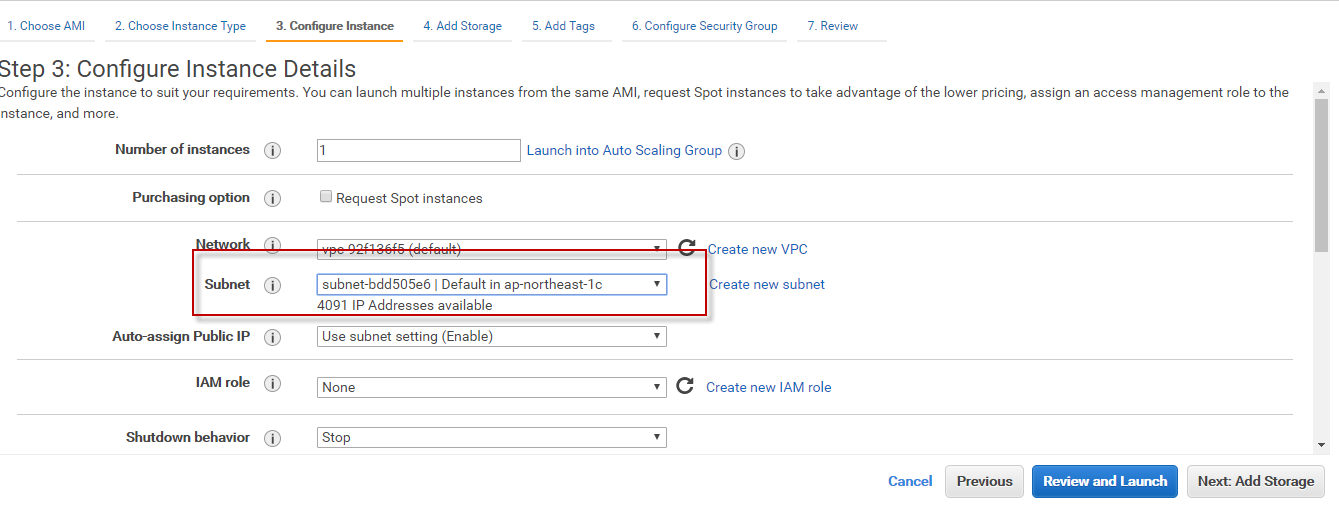Click info icon beside IAM role

(x=272, y=384)
